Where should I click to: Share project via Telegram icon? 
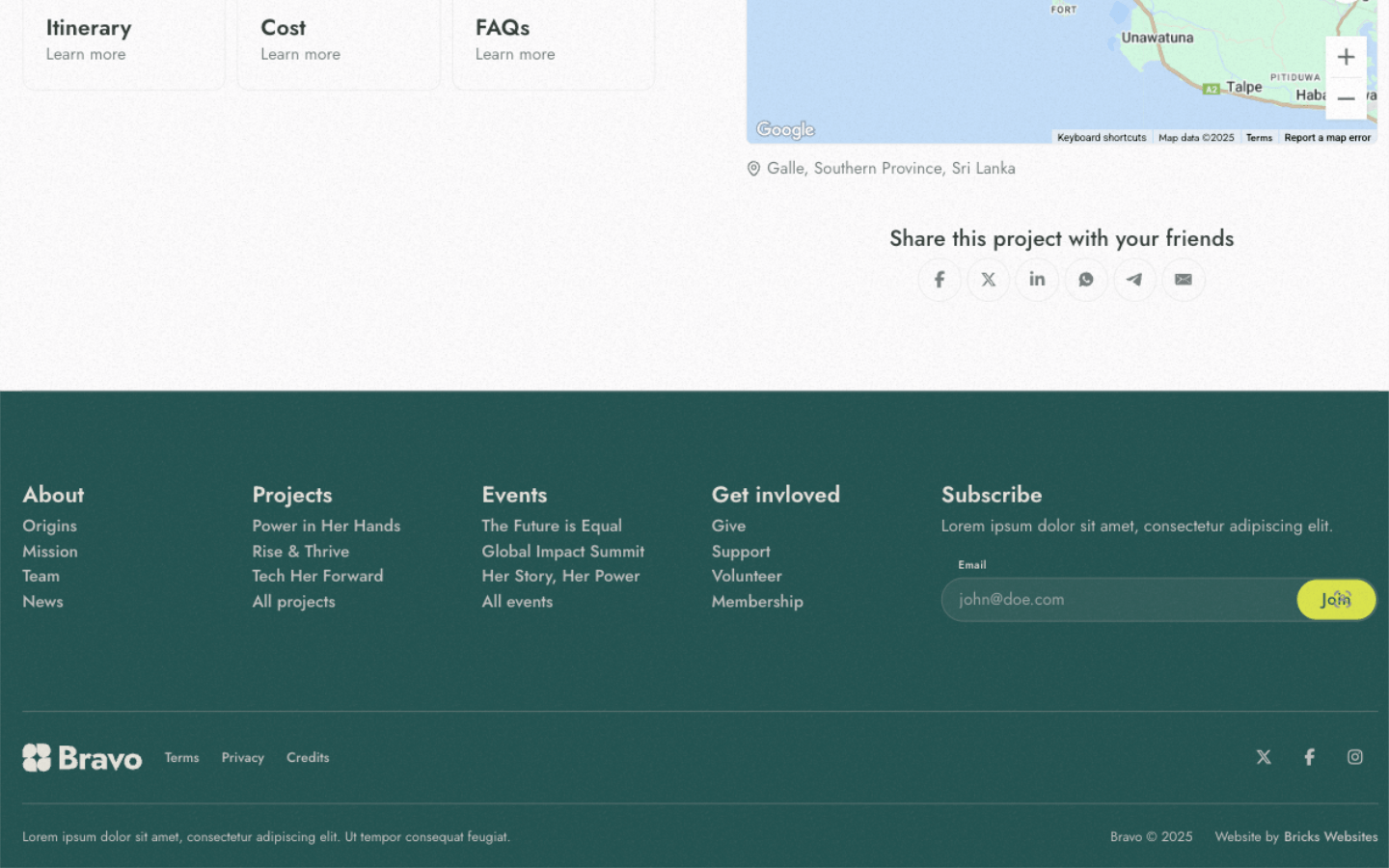coord(1134,280)
